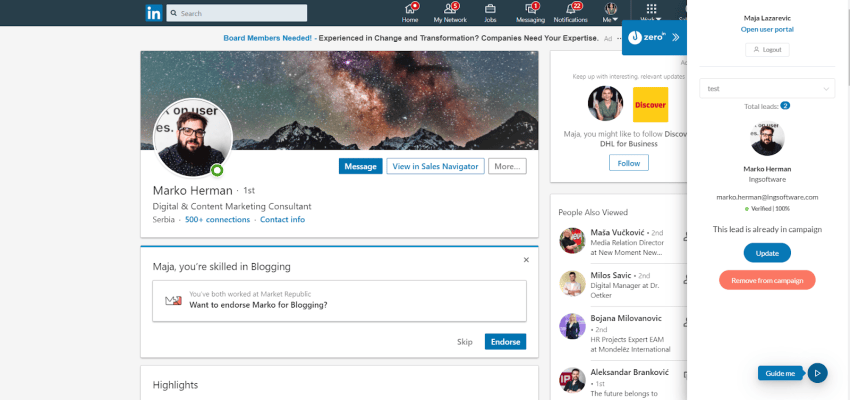Click View in Sales Navigator
This screenshot has width=850, height=400.
click(x=435, y=166)
